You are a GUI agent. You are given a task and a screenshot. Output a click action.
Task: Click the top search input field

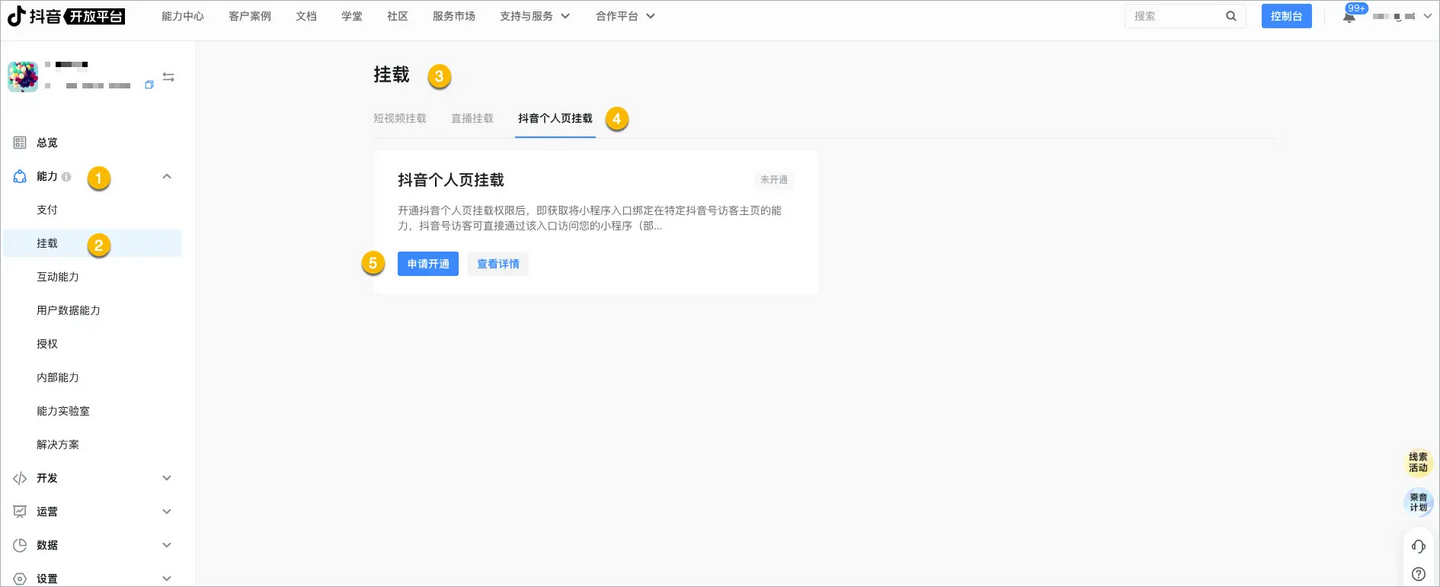(1175, 16)
